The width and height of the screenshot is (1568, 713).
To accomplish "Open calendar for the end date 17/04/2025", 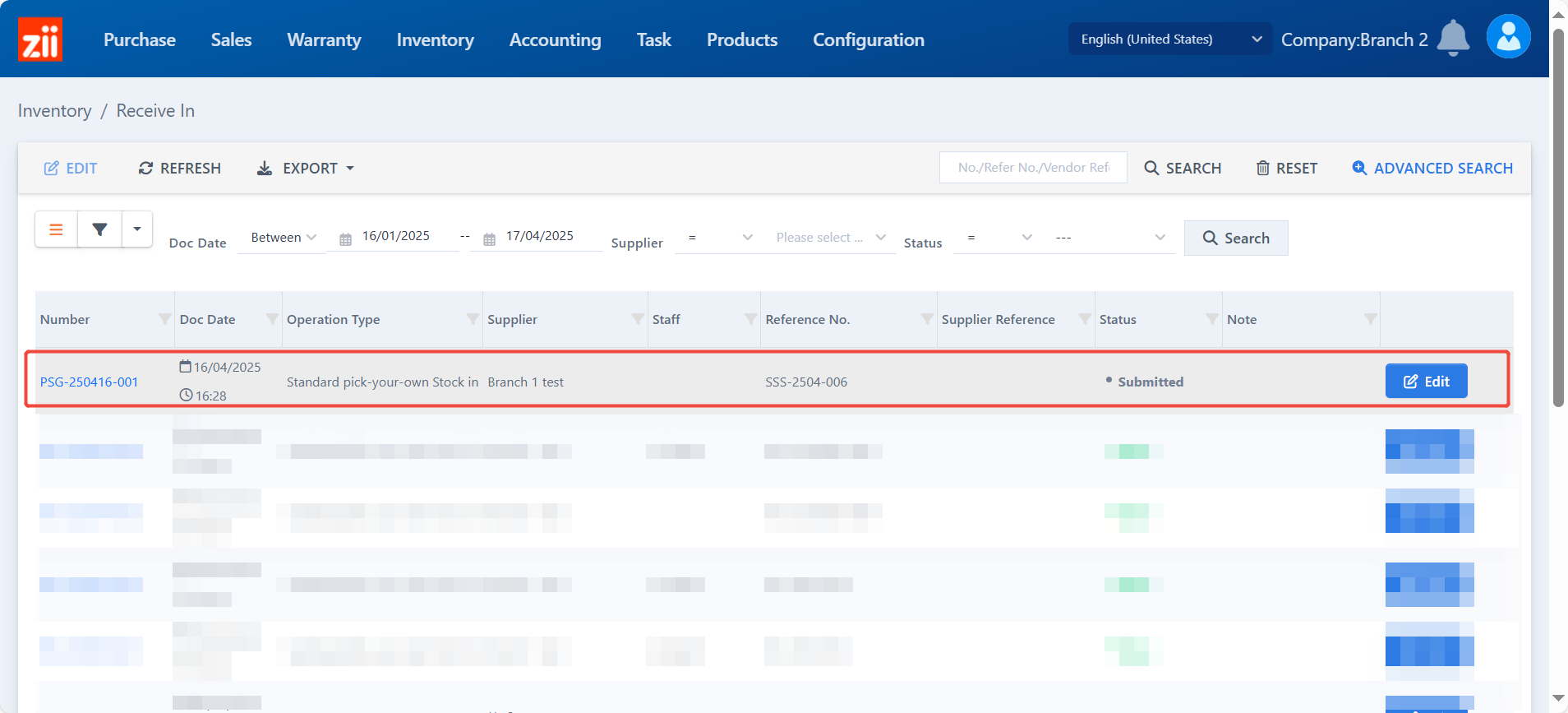I will (x=490, y=239).
